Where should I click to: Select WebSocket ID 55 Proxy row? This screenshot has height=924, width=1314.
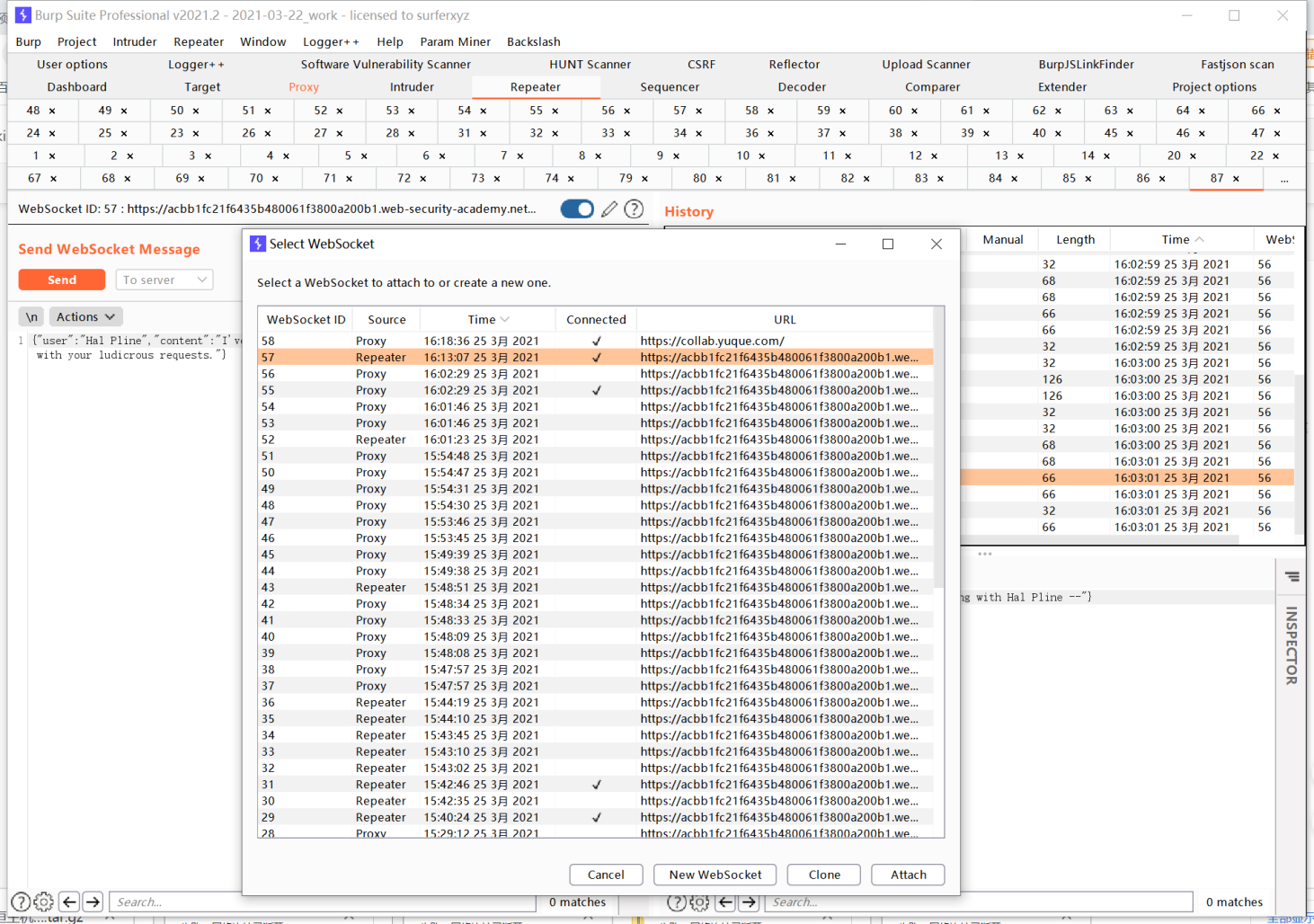(596, 390)
